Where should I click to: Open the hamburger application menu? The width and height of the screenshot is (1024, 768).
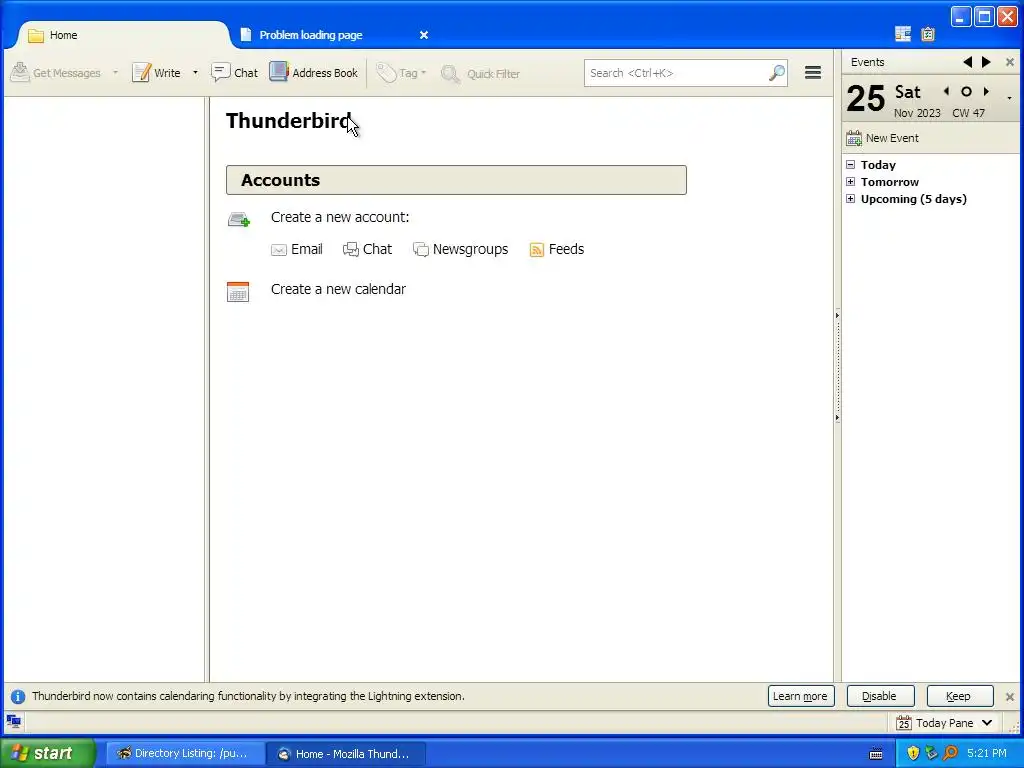pyautogui.click(x=813, y=73)
